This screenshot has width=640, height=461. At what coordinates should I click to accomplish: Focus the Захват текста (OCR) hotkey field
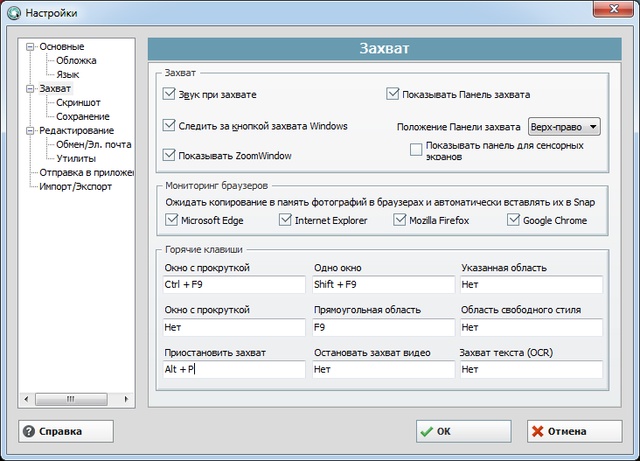pos(530,369)
